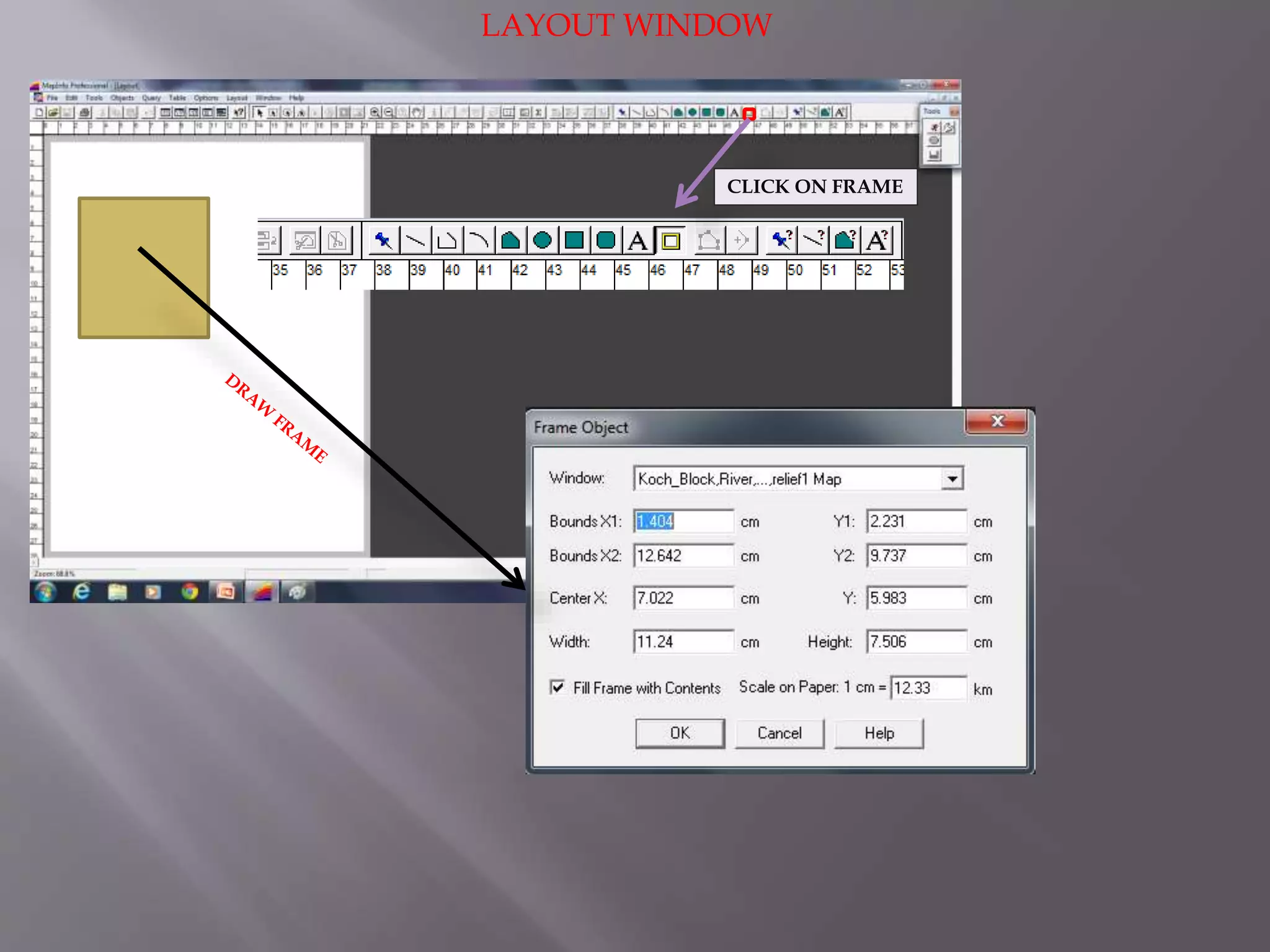Select the Polyline tool in the enlarged toolbar
Screen dimensions: 1270x952
(x=446, y=240)
